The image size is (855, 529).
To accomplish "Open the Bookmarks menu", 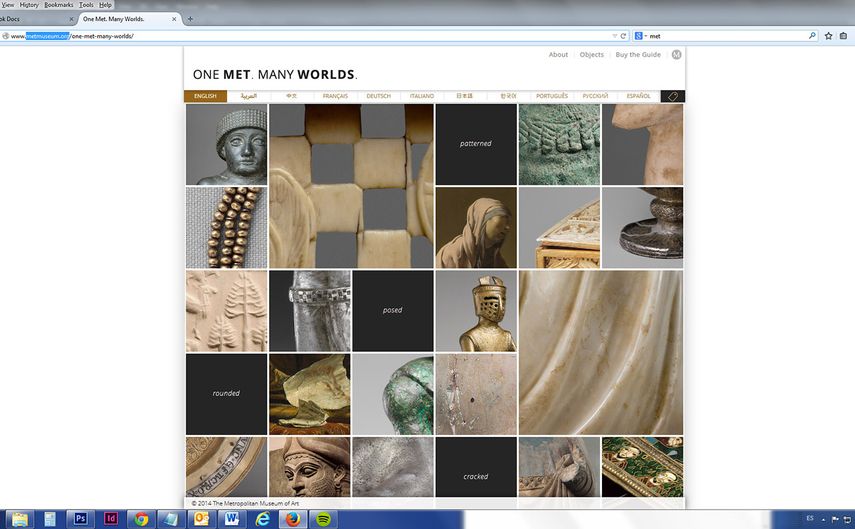I will (x=59, y=5).
